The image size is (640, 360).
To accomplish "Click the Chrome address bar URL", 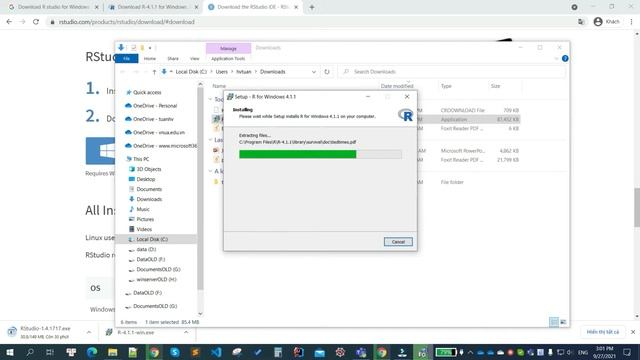I will (127, 22).
